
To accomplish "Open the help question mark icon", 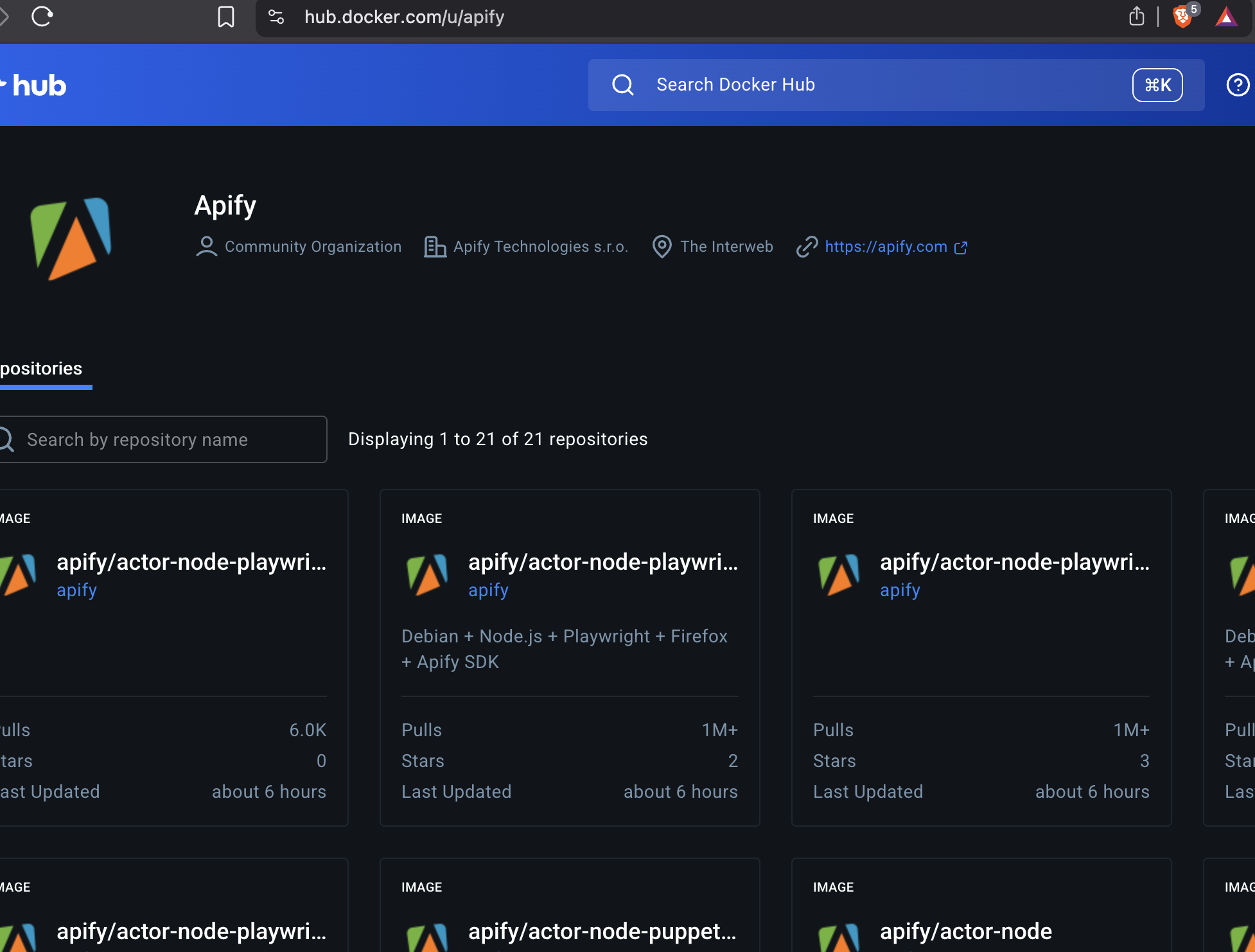I will click(x=1238, y=85).
